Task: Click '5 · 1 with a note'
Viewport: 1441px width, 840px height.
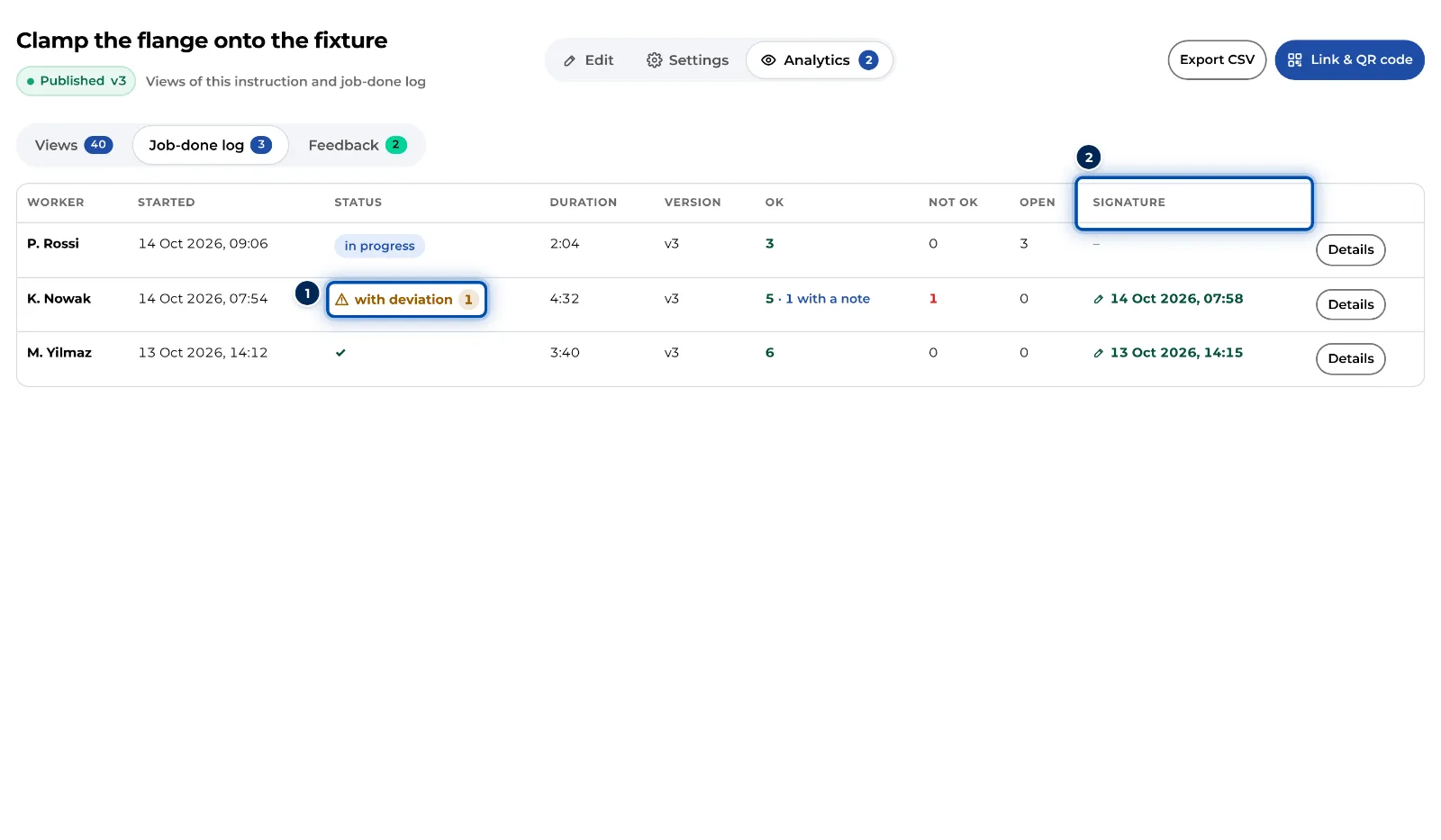Action: click(818, 299)
